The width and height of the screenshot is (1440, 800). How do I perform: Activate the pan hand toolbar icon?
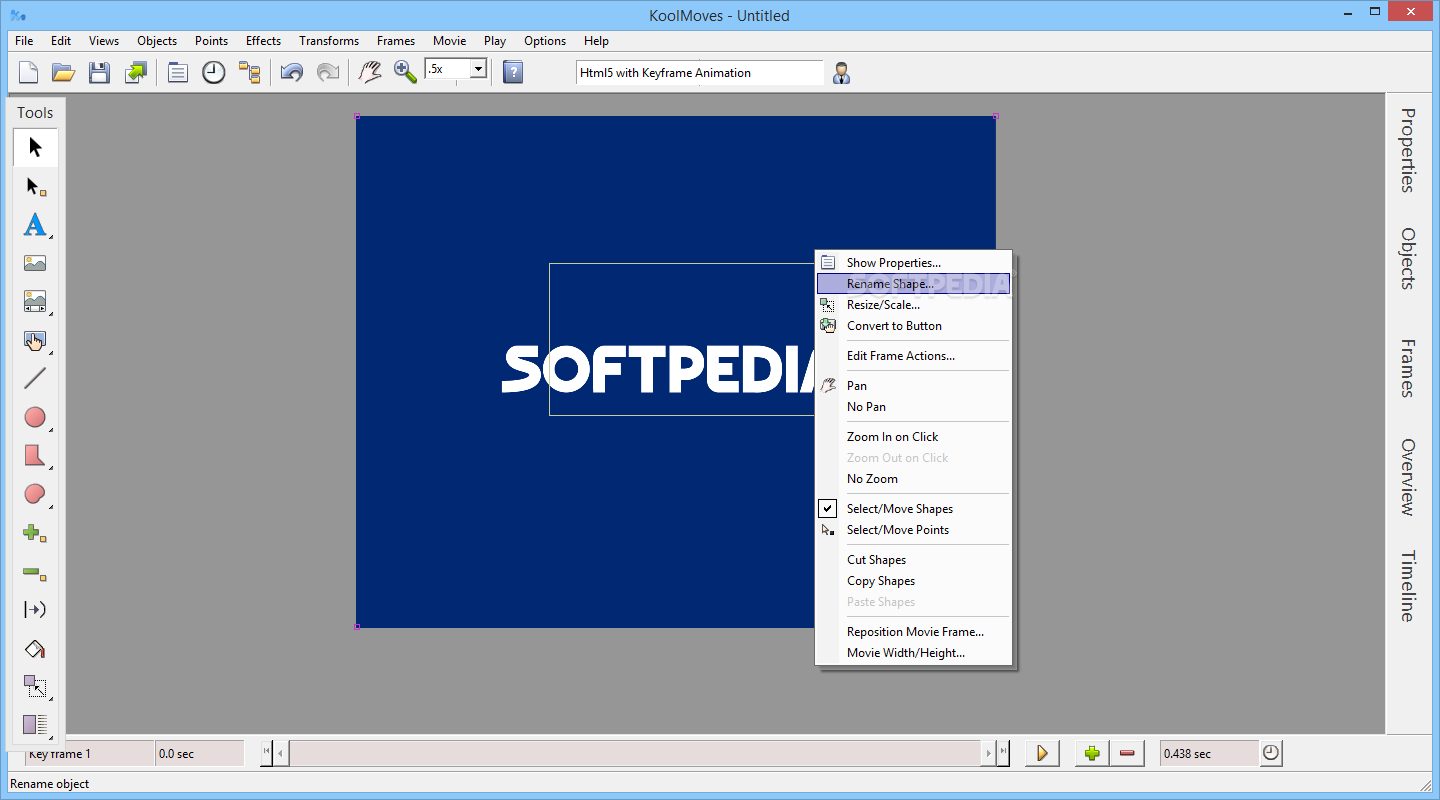[370, 72]
